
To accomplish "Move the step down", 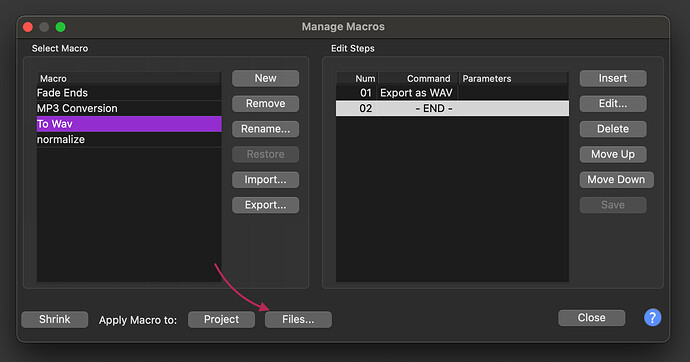I will pos(617,179).
